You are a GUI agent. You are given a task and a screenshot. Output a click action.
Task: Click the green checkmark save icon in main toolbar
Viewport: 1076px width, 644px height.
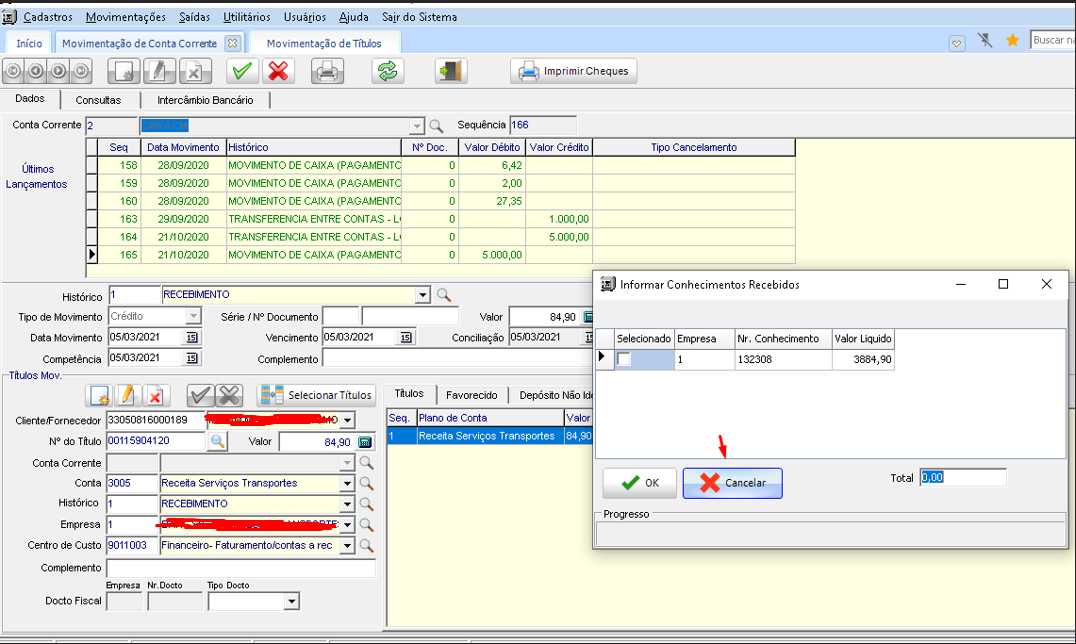241,71
